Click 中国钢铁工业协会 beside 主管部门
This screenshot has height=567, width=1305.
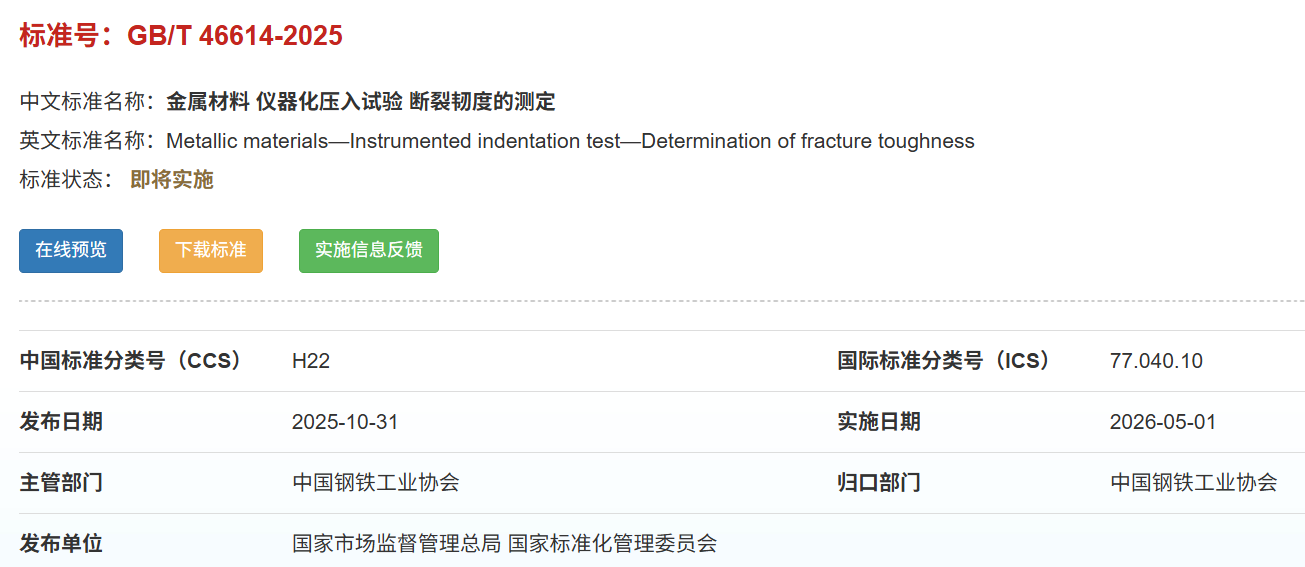coord(376,483)
